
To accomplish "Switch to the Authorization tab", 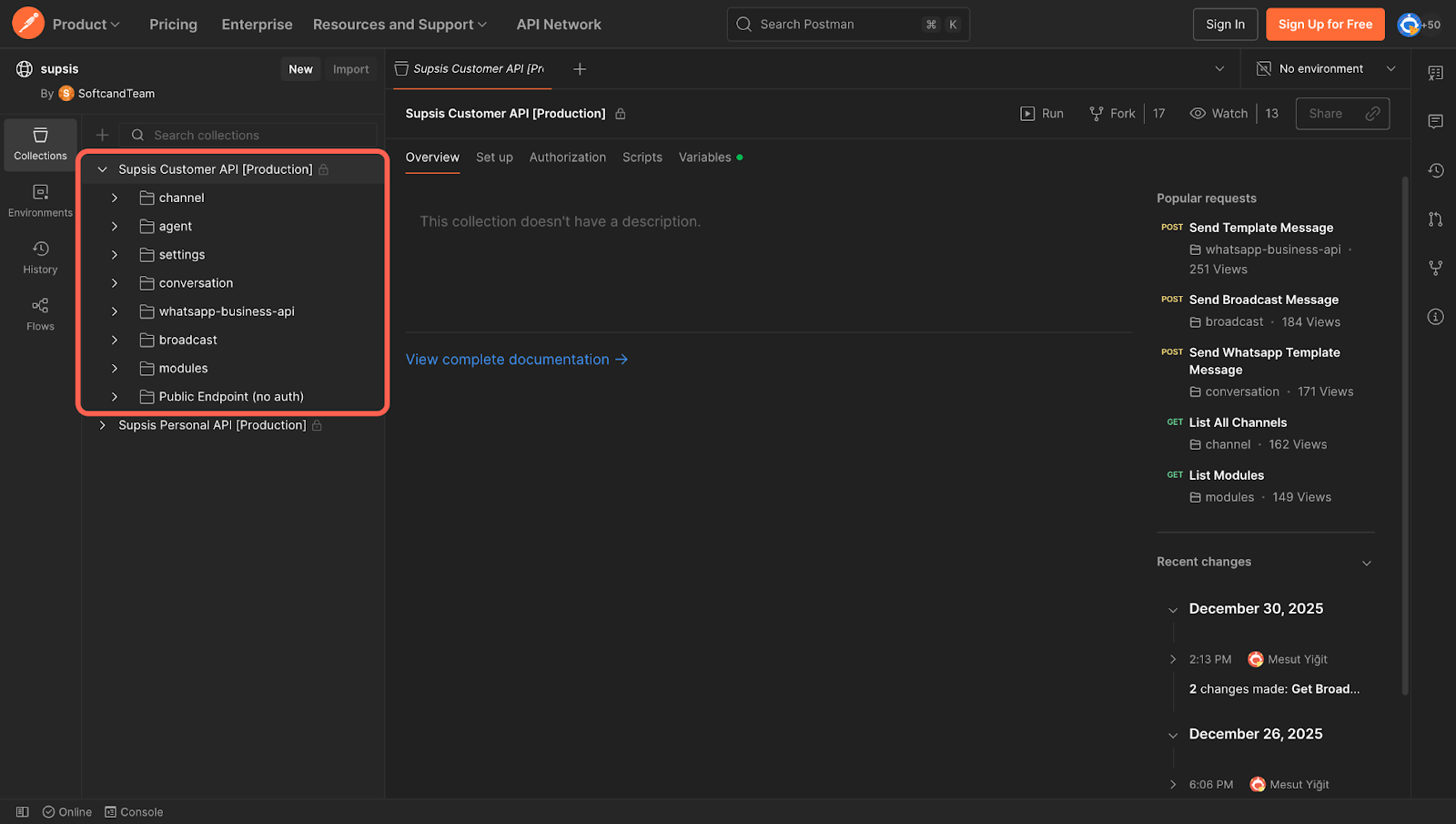I will coord(567,158).
